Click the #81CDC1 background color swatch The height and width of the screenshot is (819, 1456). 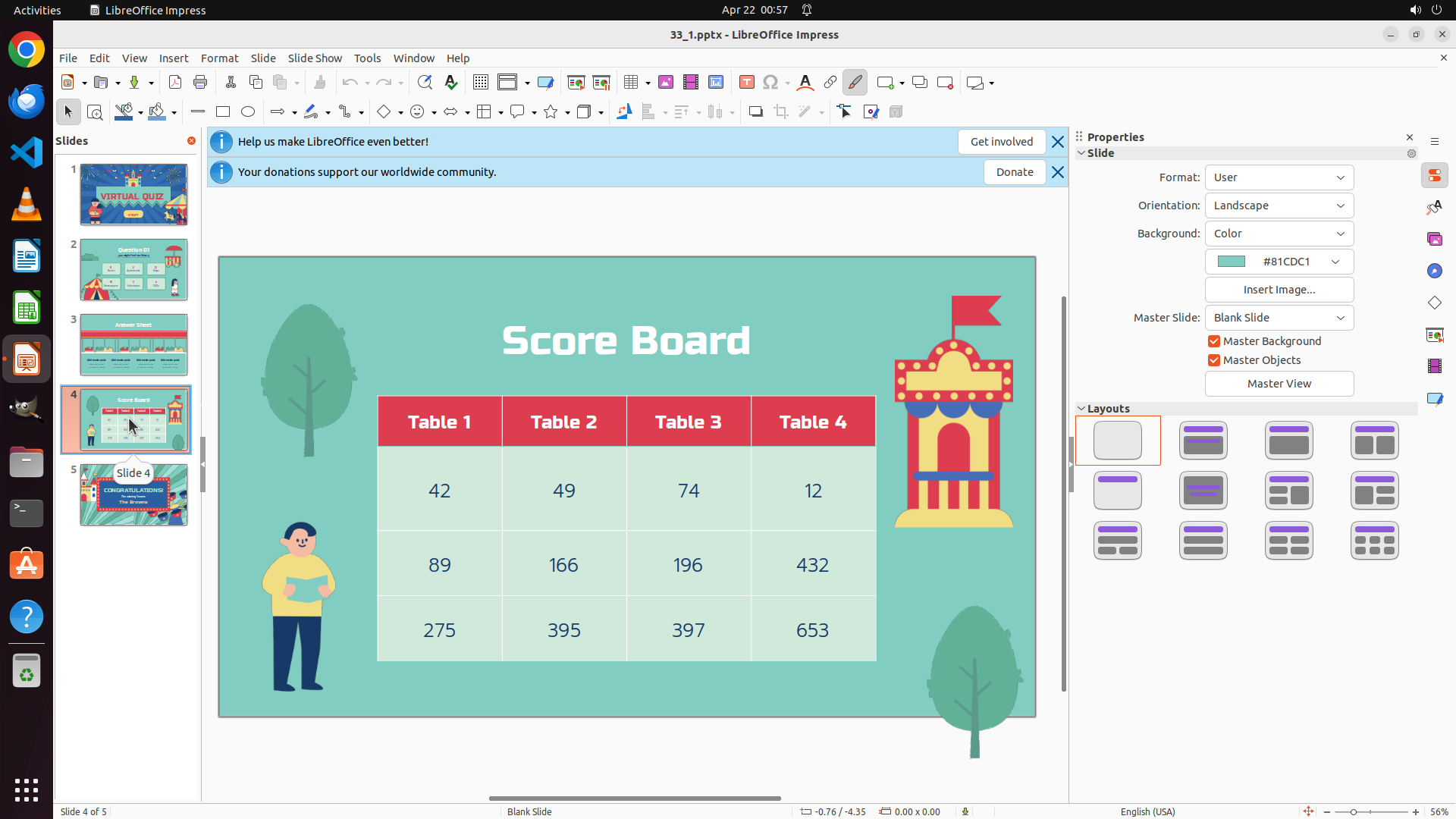click(1232, 262)
